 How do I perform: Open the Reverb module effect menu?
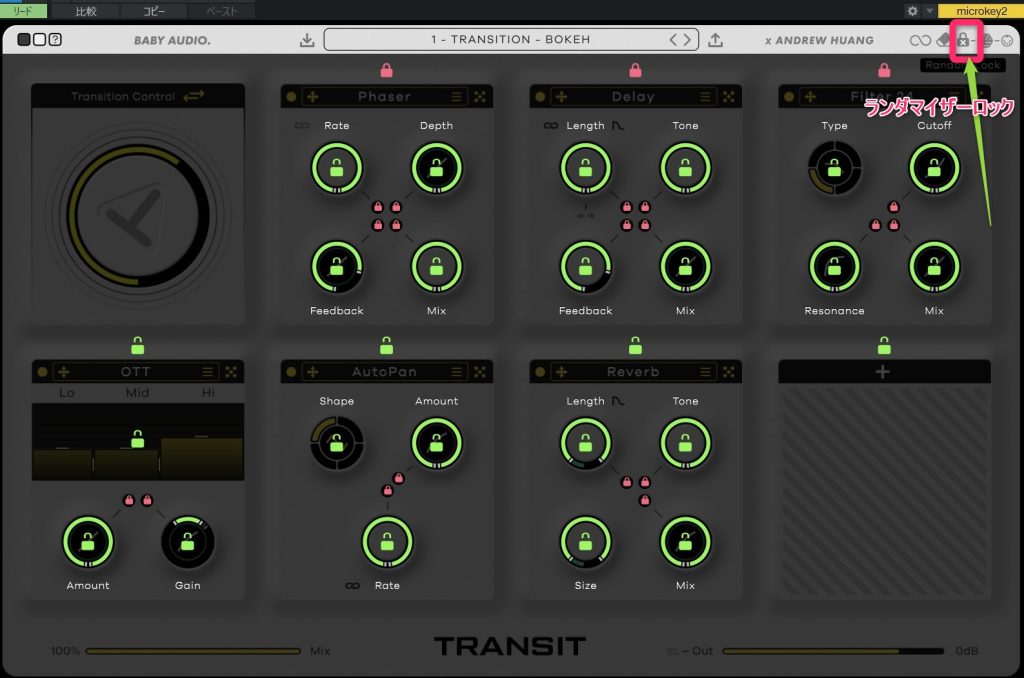[633, 372]
